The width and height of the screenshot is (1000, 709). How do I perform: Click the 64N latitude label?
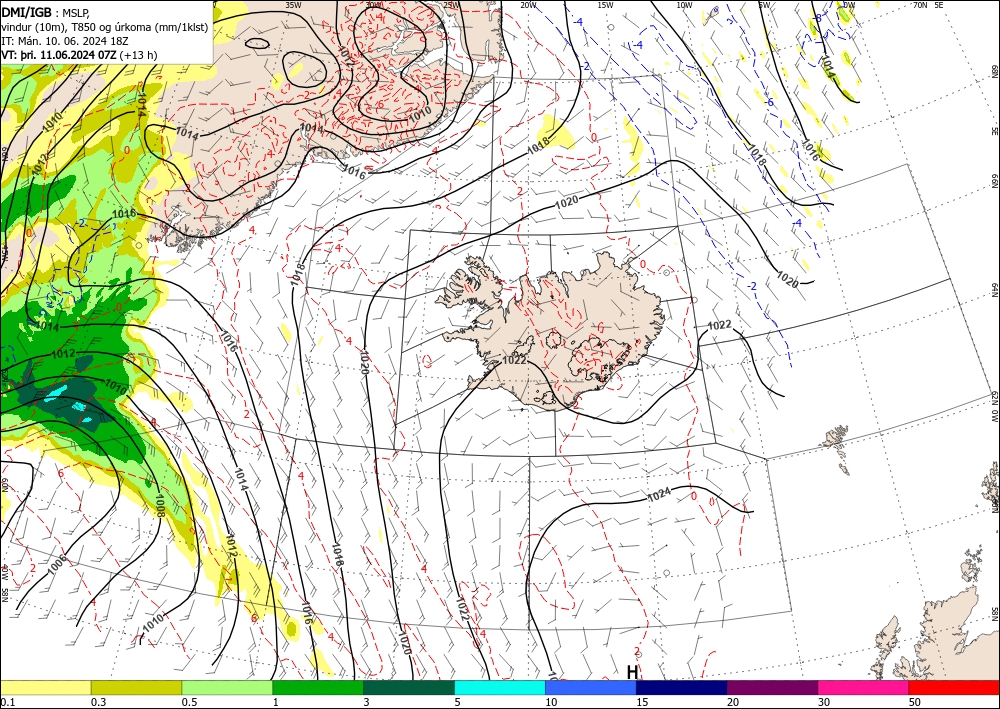[995, 291]
